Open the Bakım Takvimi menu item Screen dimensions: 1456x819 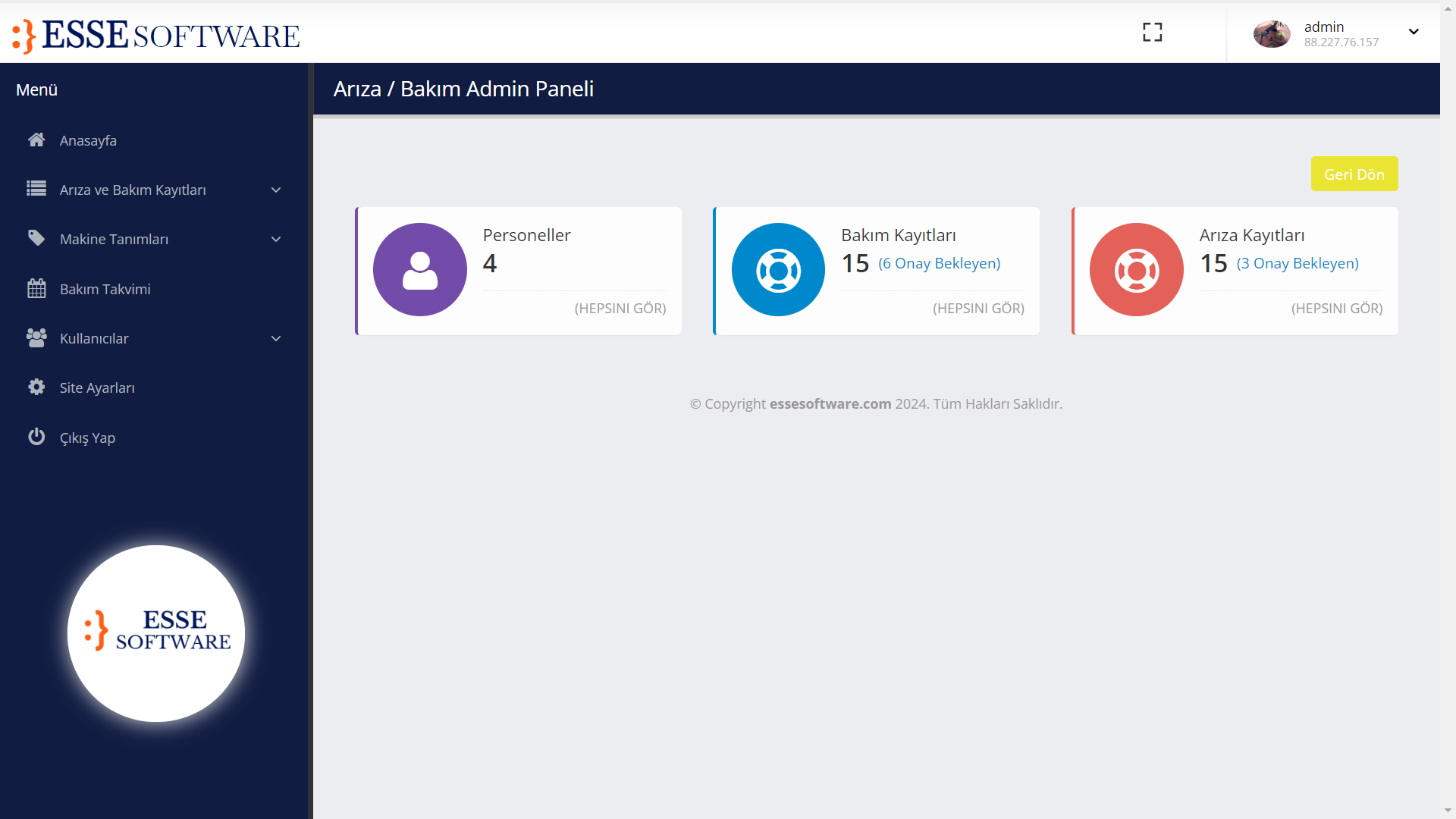(105, 289)
